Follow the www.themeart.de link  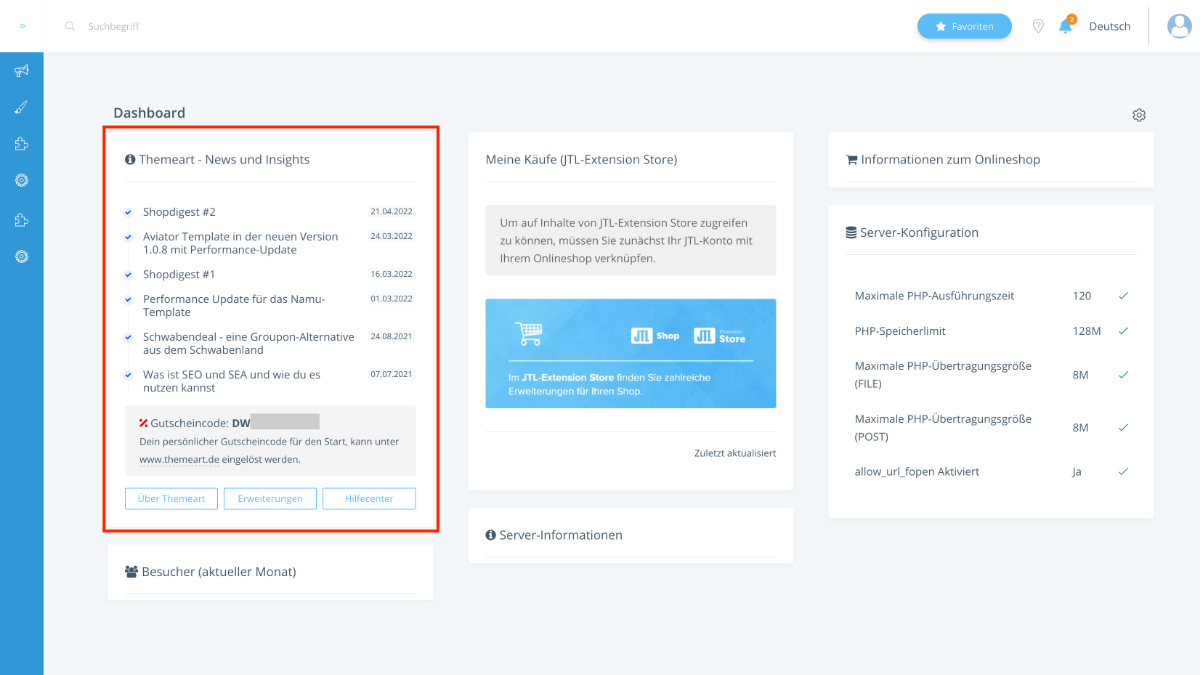179,460
